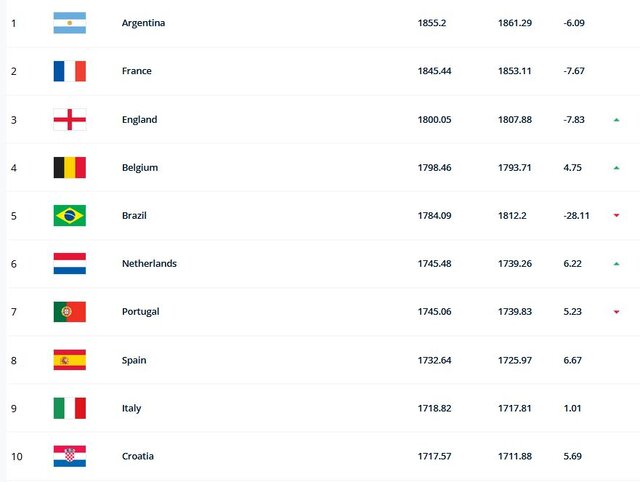Click the green up arrow beside England
The image size is (640, 482).
(617, 120)
